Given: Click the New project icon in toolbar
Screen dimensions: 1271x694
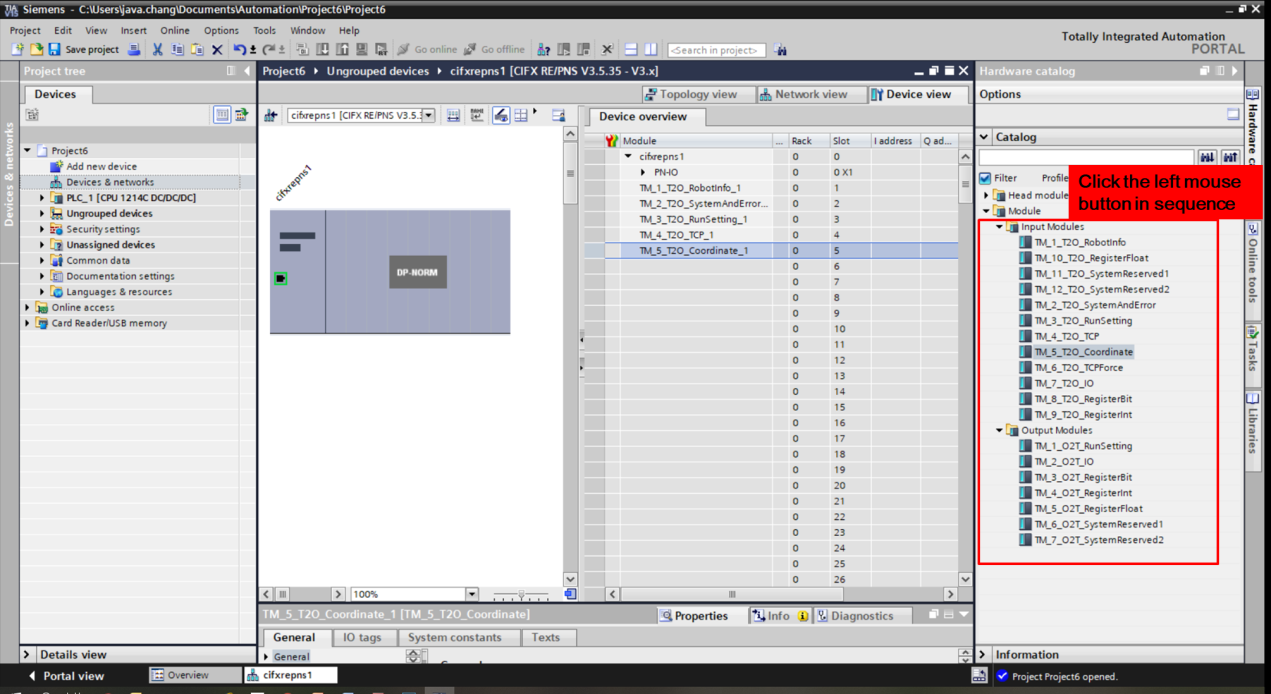Looking at the screenshot, I should 19,49.
